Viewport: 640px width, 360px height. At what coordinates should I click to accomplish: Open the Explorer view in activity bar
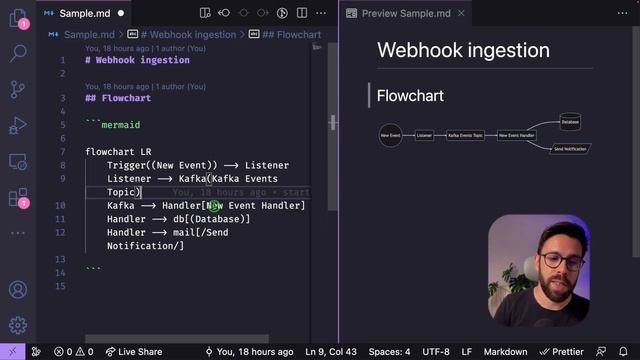click(x=18, y=18)
